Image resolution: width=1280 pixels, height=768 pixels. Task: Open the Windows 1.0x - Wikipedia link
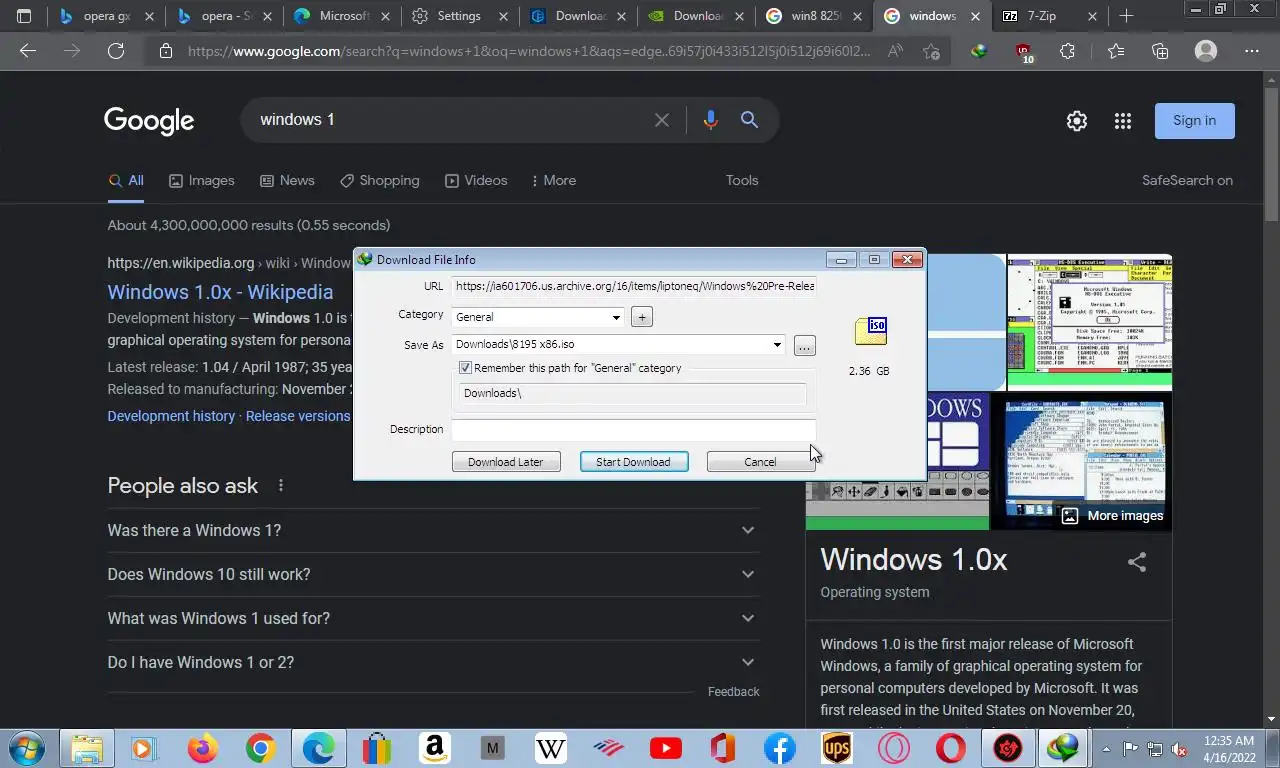point(220,292)
